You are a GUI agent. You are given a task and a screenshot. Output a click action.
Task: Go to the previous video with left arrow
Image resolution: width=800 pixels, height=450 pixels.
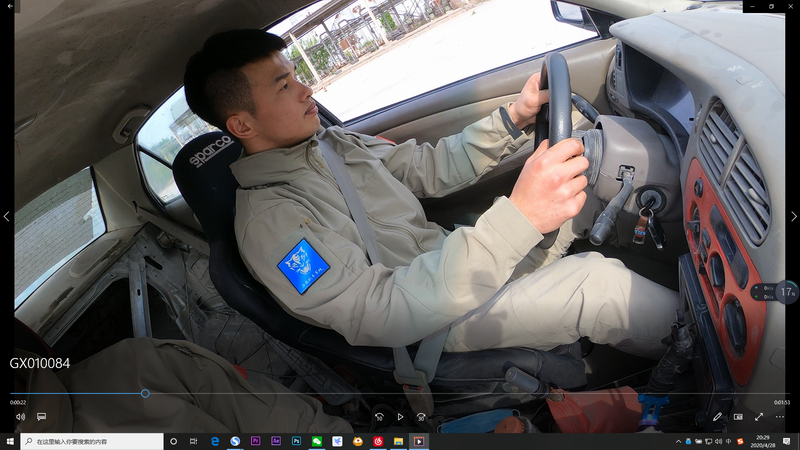(x=7, y=216)
